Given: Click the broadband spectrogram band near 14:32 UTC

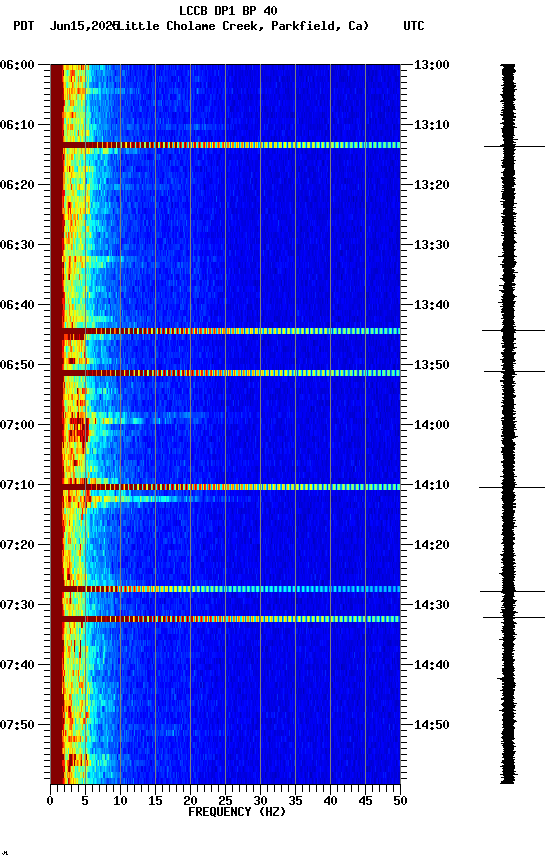Looking at the screenshot, I should (x=225, y=619).
